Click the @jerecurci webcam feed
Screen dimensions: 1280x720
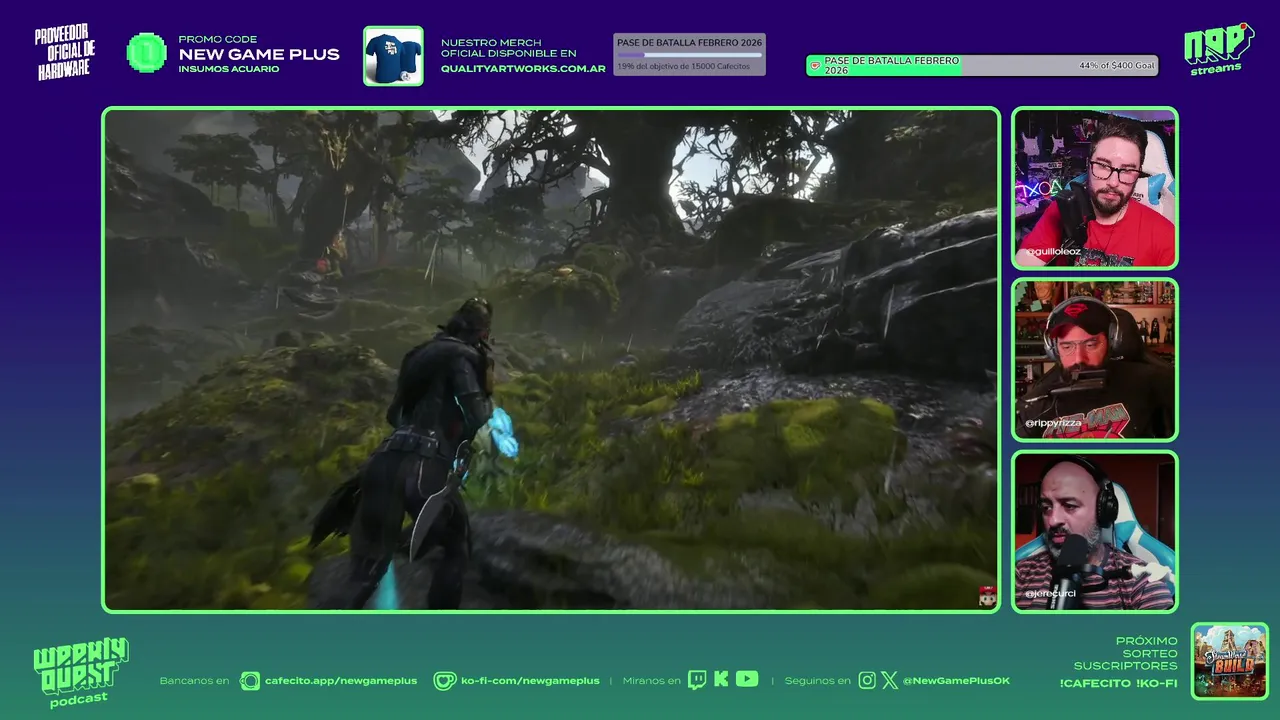point(1095,532)
